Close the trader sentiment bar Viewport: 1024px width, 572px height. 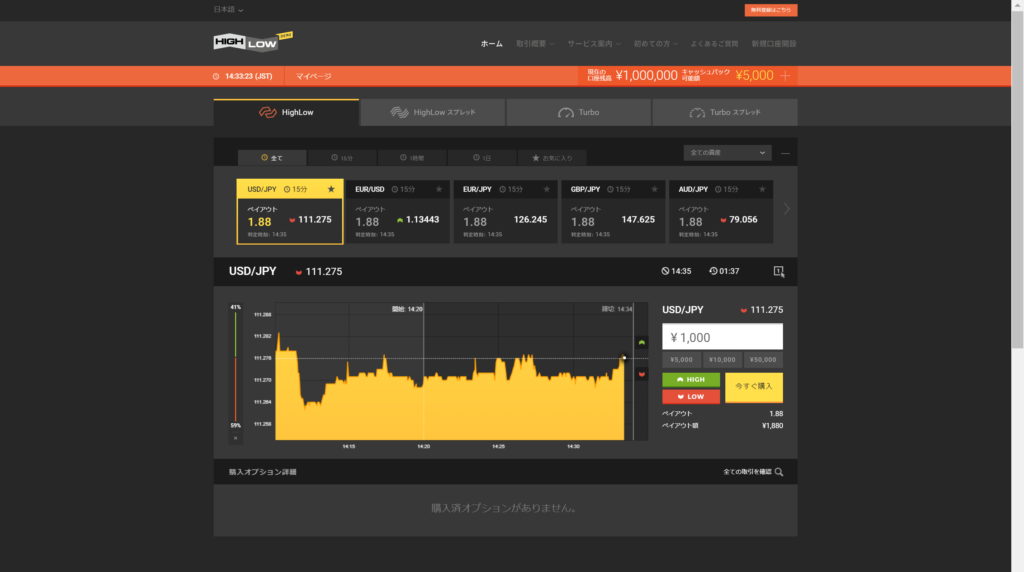[236, 438]
